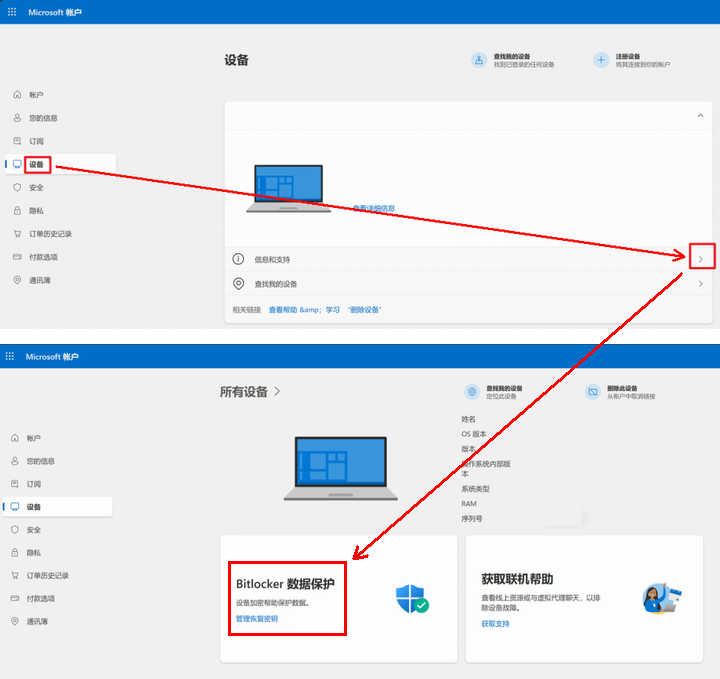
Task: Open the 查看详细信息 link
Action: [x=373, y=208]
